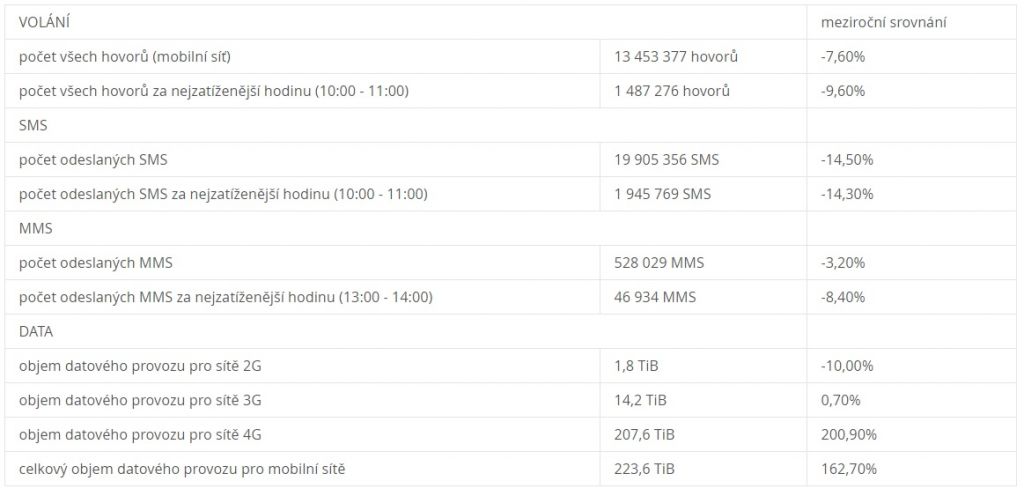Click the MMS section header row
The image size is (1024, 496).
(36, 229)
